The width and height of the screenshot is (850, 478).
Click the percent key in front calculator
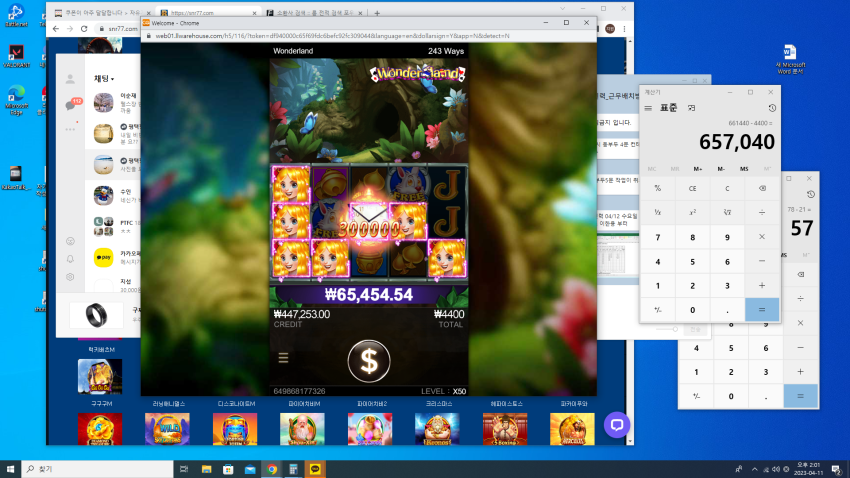pyautogui.click(x=658, y=188)
